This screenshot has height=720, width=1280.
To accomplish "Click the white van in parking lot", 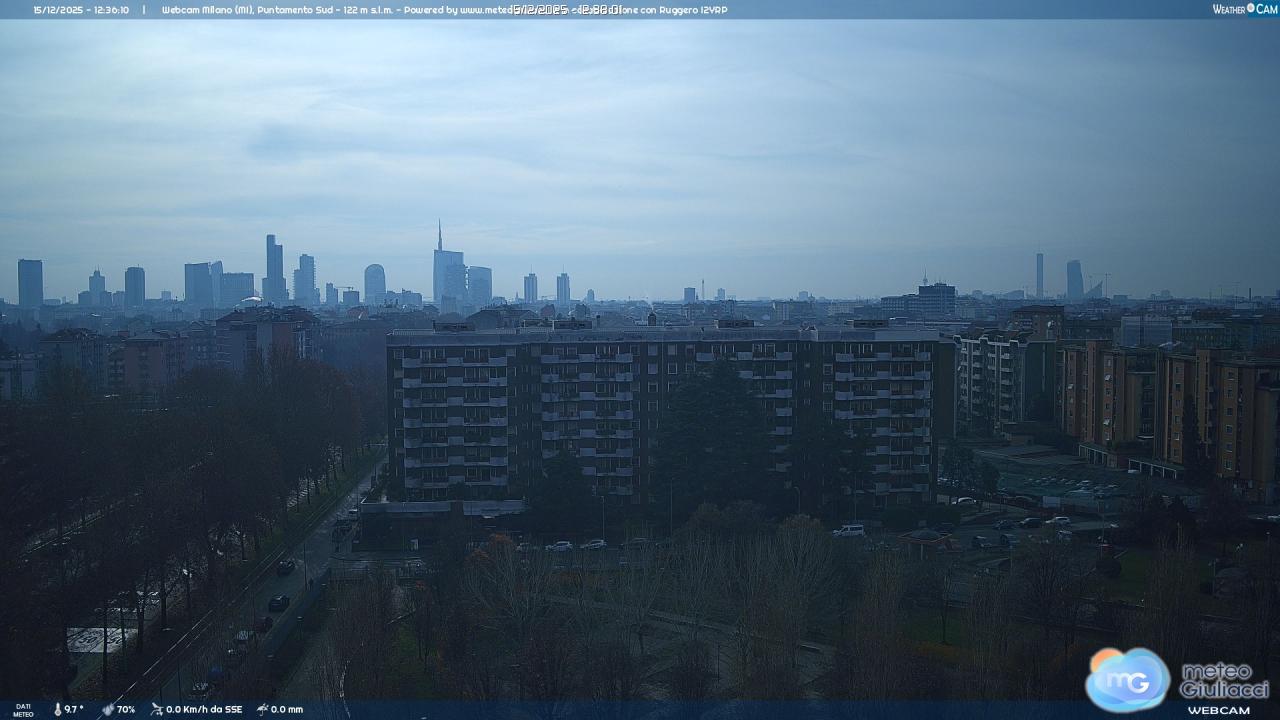I will [x=848, y=530].
